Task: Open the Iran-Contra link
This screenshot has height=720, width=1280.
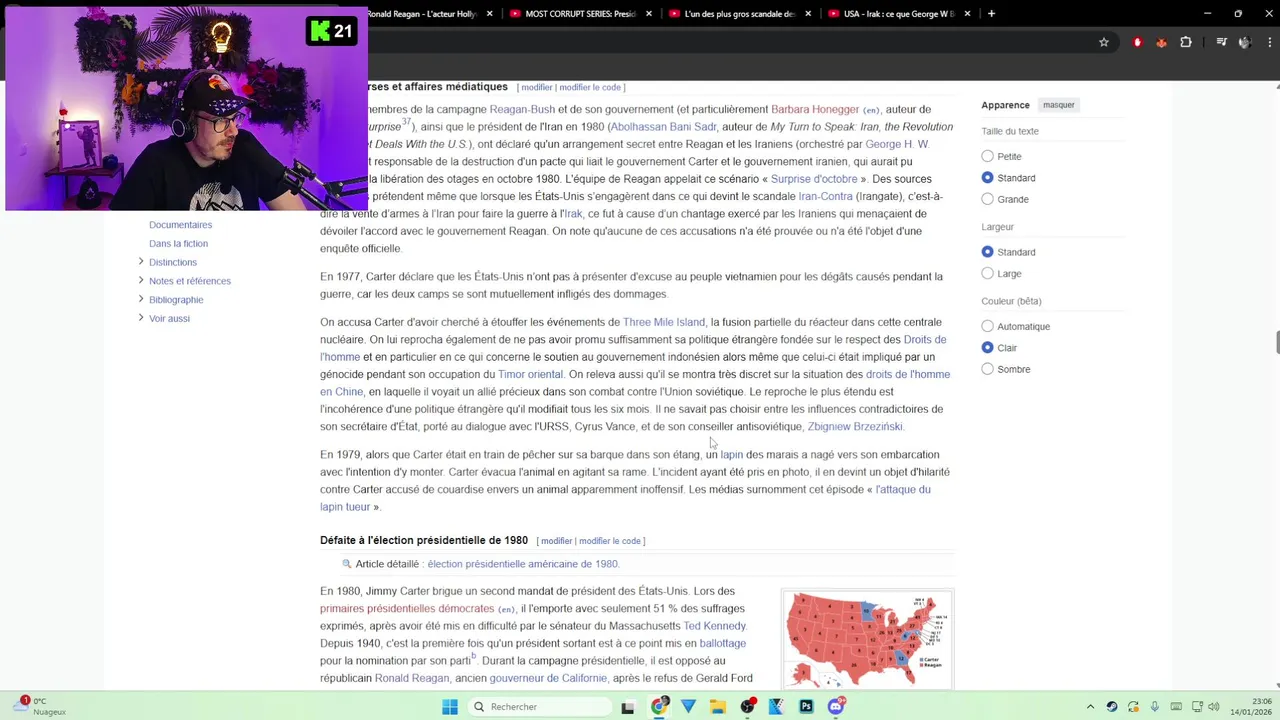Action: point(825,196)
